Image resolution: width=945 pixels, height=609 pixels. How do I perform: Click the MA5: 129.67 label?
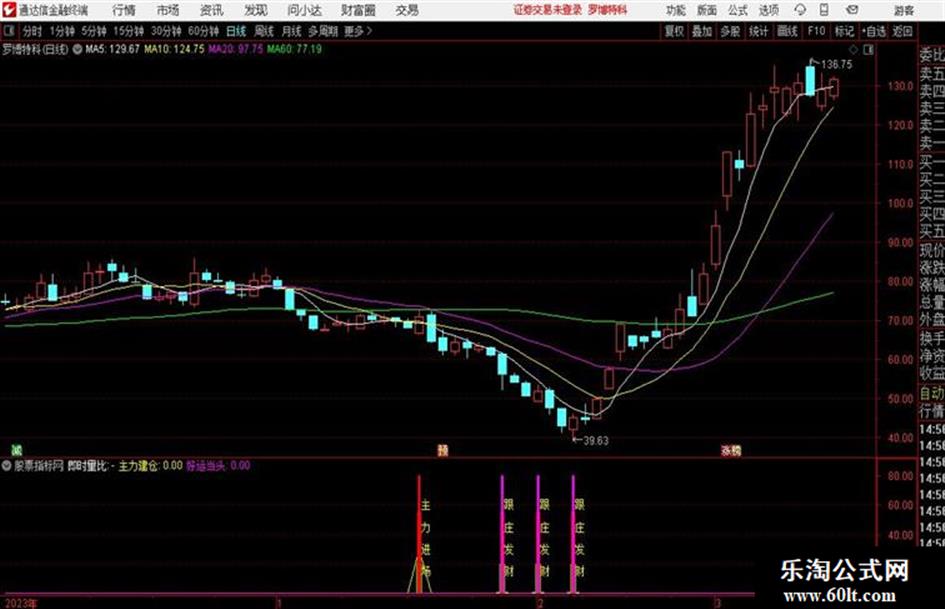(x=113, y=49)
